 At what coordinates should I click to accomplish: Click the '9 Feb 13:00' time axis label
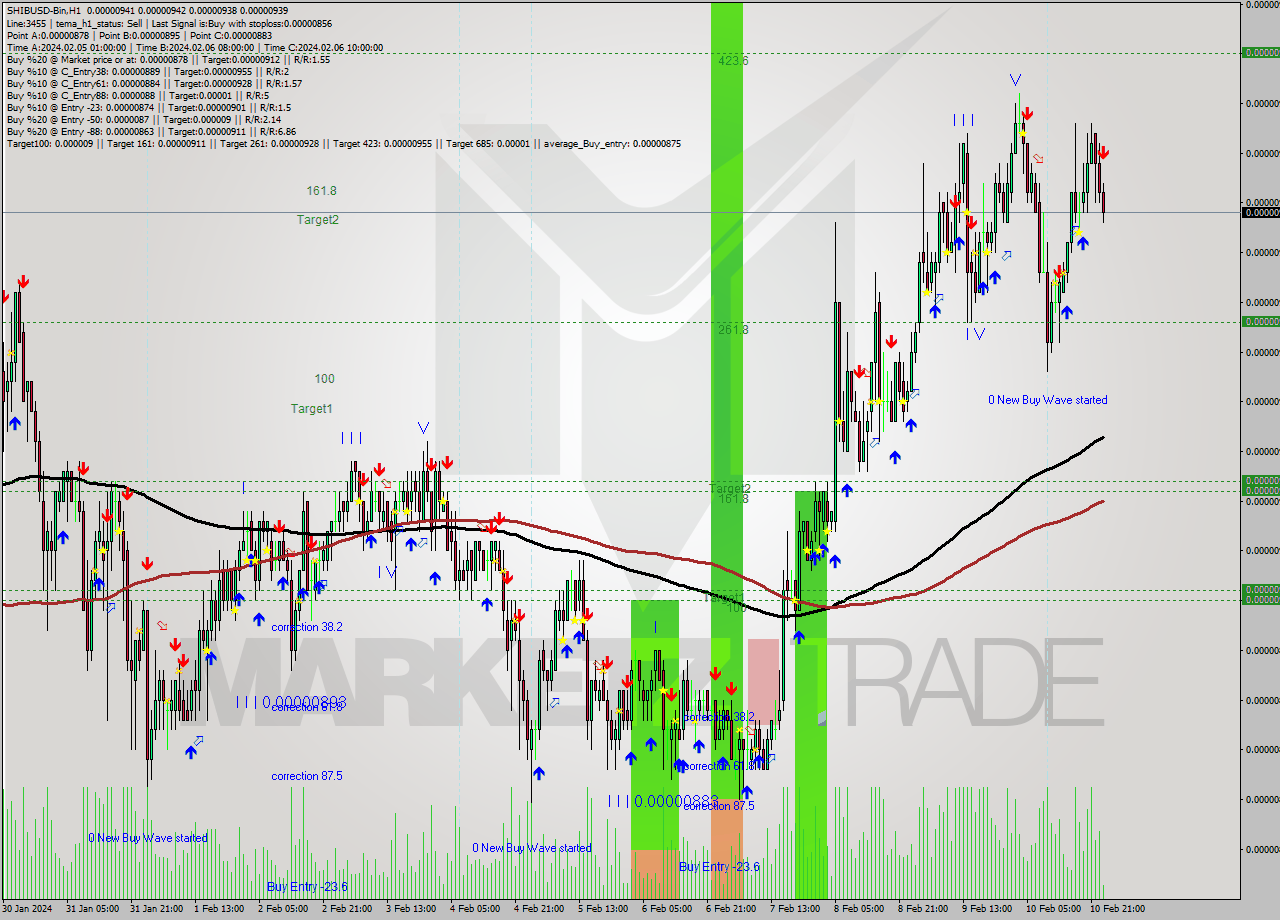[x=987, y=909]
